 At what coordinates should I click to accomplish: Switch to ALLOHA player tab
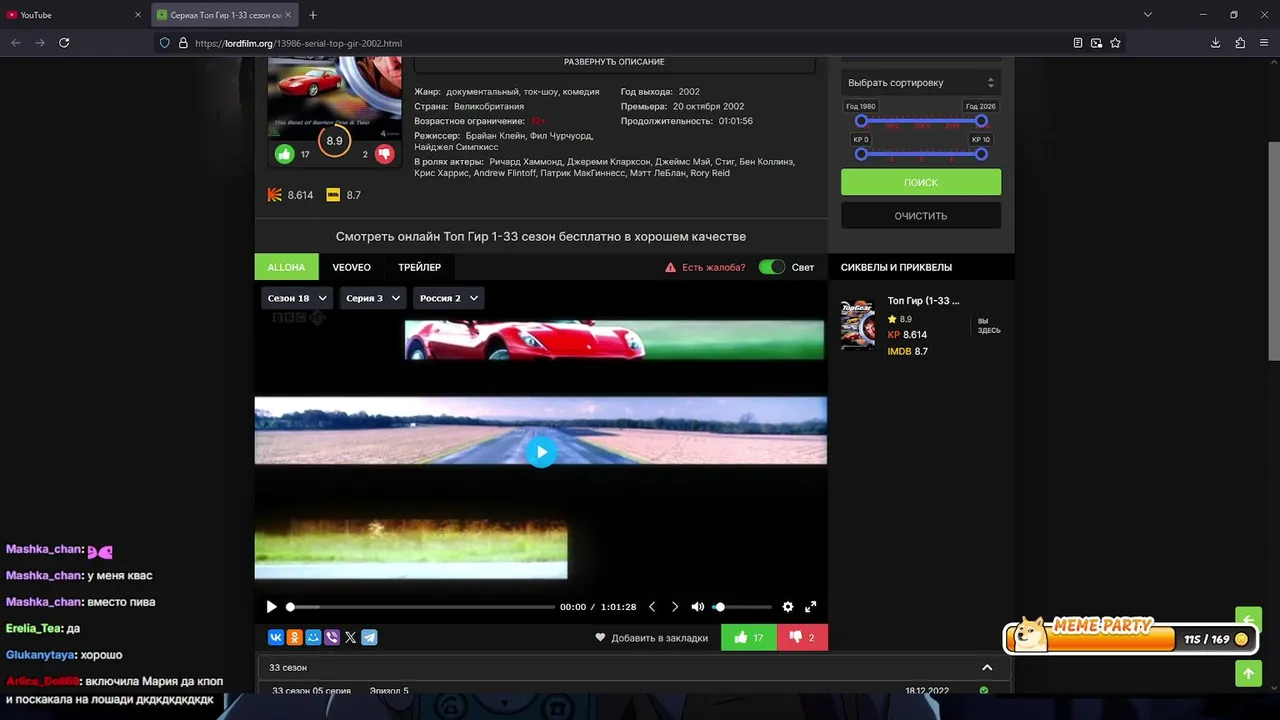click(286, 267)
